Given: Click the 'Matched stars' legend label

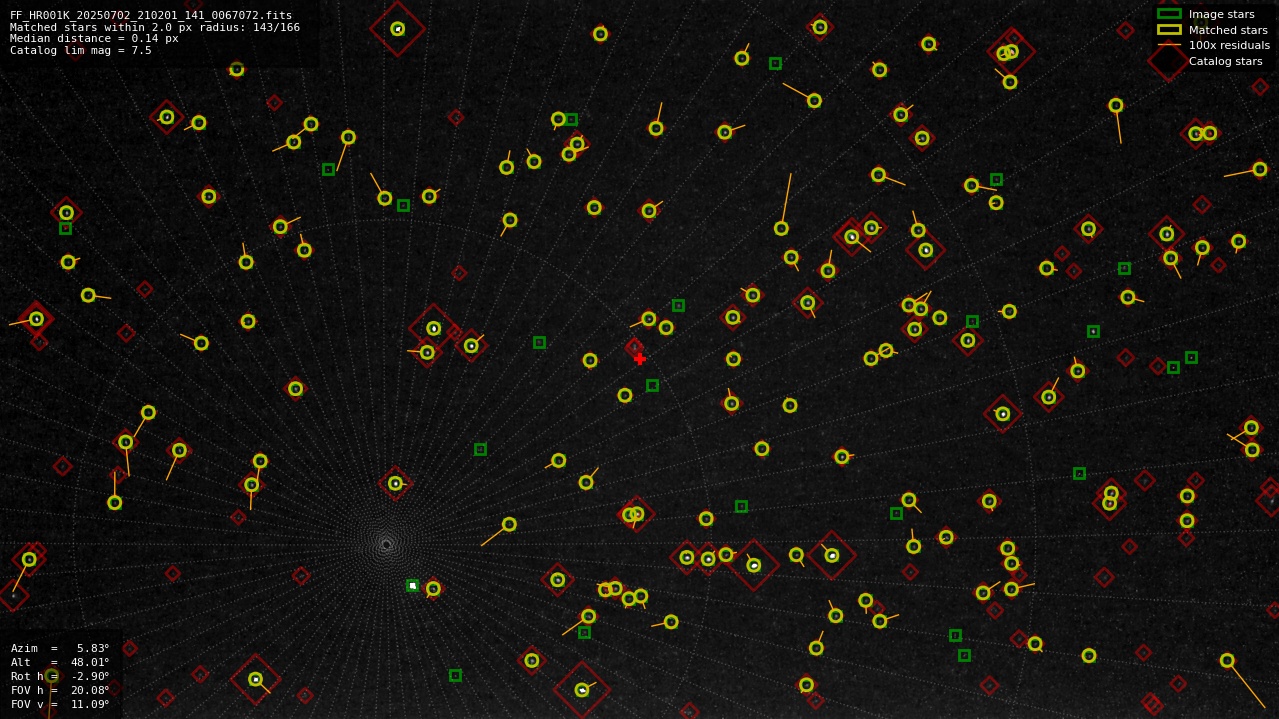Looking at the screenshot, I should pos(1228,30).
